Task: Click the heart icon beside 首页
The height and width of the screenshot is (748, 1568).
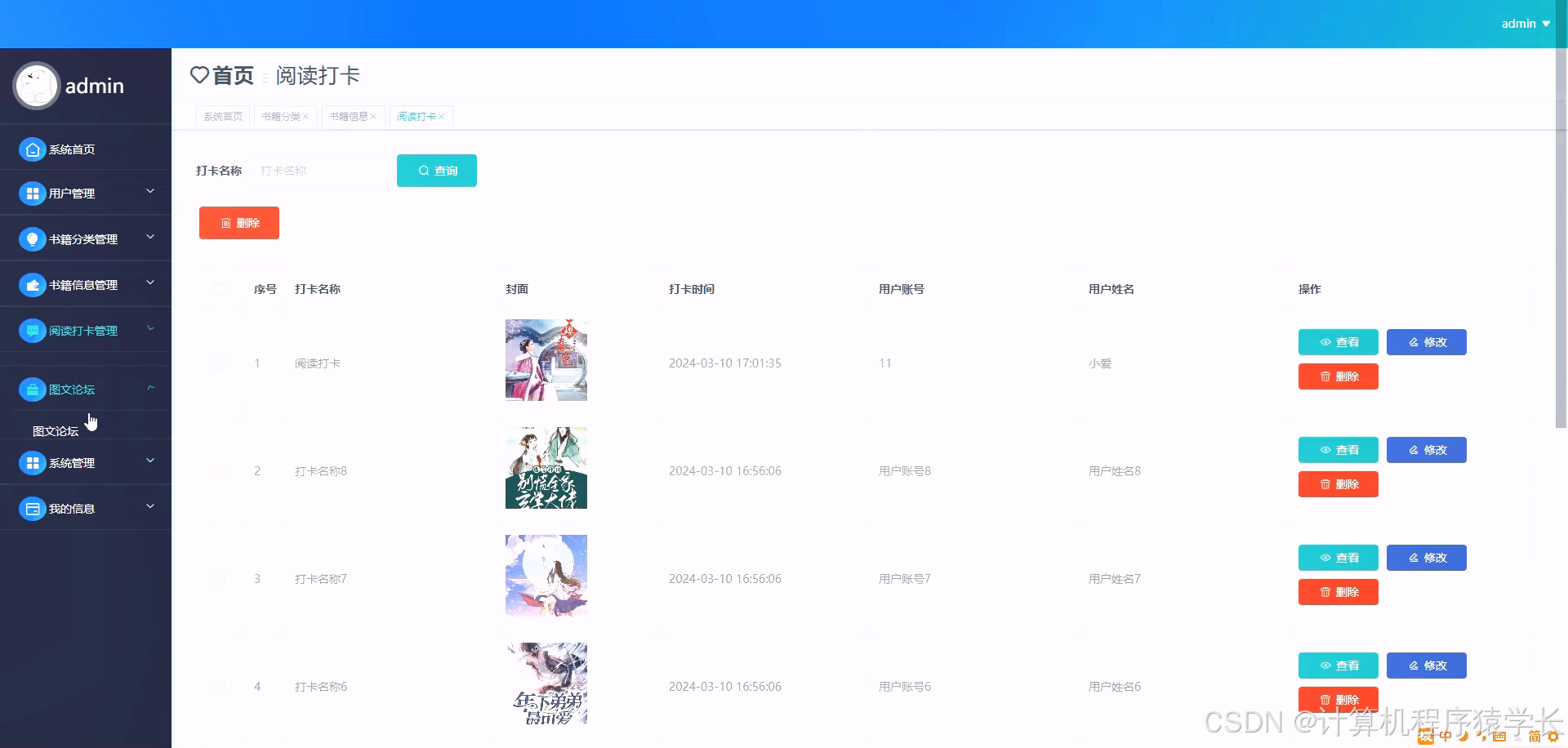Action: pos(199,75)
